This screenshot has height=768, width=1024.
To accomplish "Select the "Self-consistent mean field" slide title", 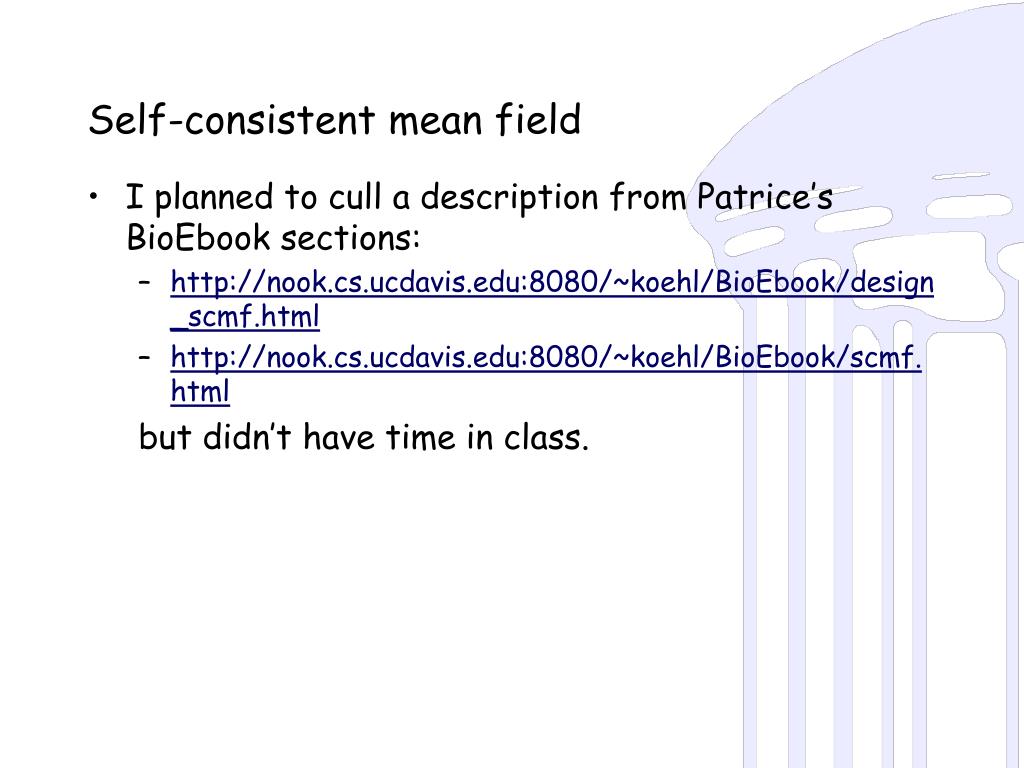I will [334, 120].
